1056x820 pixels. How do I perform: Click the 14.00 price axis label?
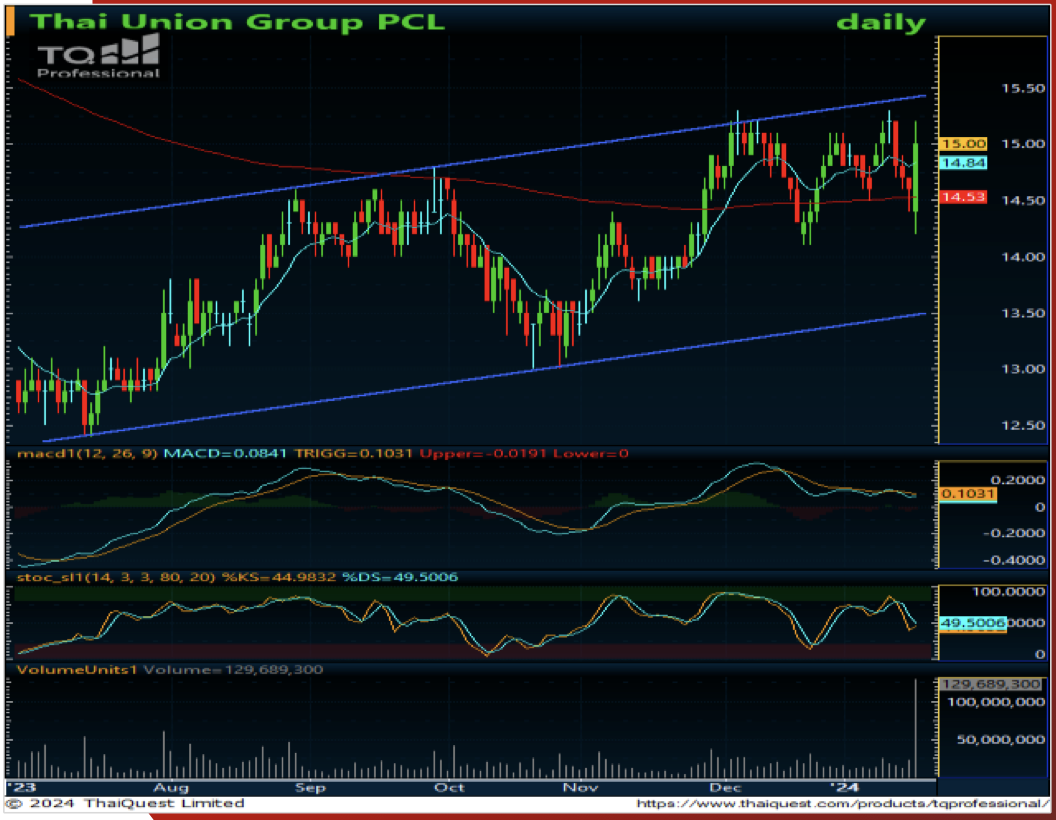coord(1022,257)
